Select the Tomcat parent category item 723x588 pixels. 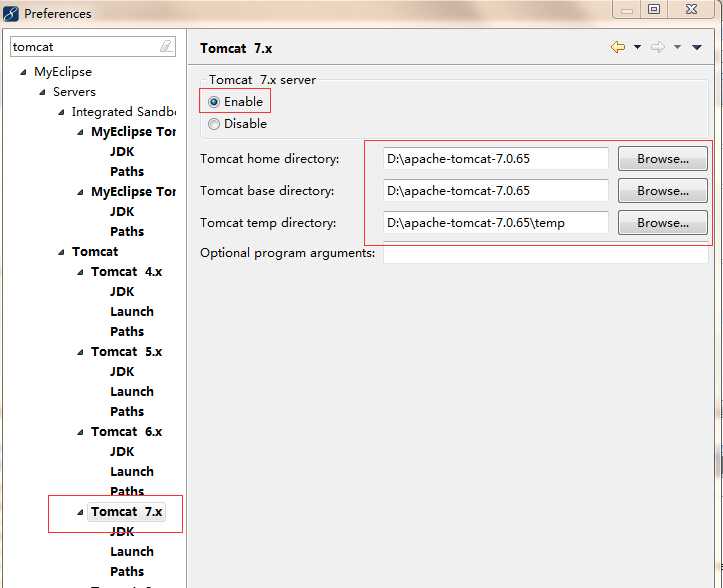95,252
